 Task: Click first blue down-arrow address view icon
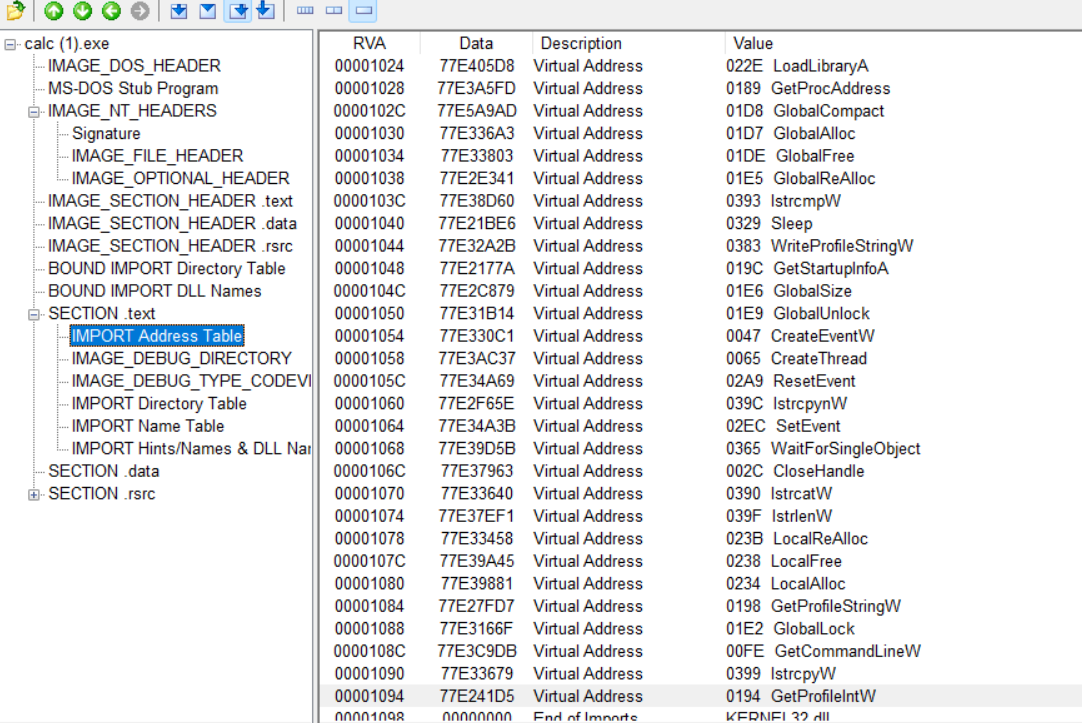pyautogui.click(x=179, y=10)
